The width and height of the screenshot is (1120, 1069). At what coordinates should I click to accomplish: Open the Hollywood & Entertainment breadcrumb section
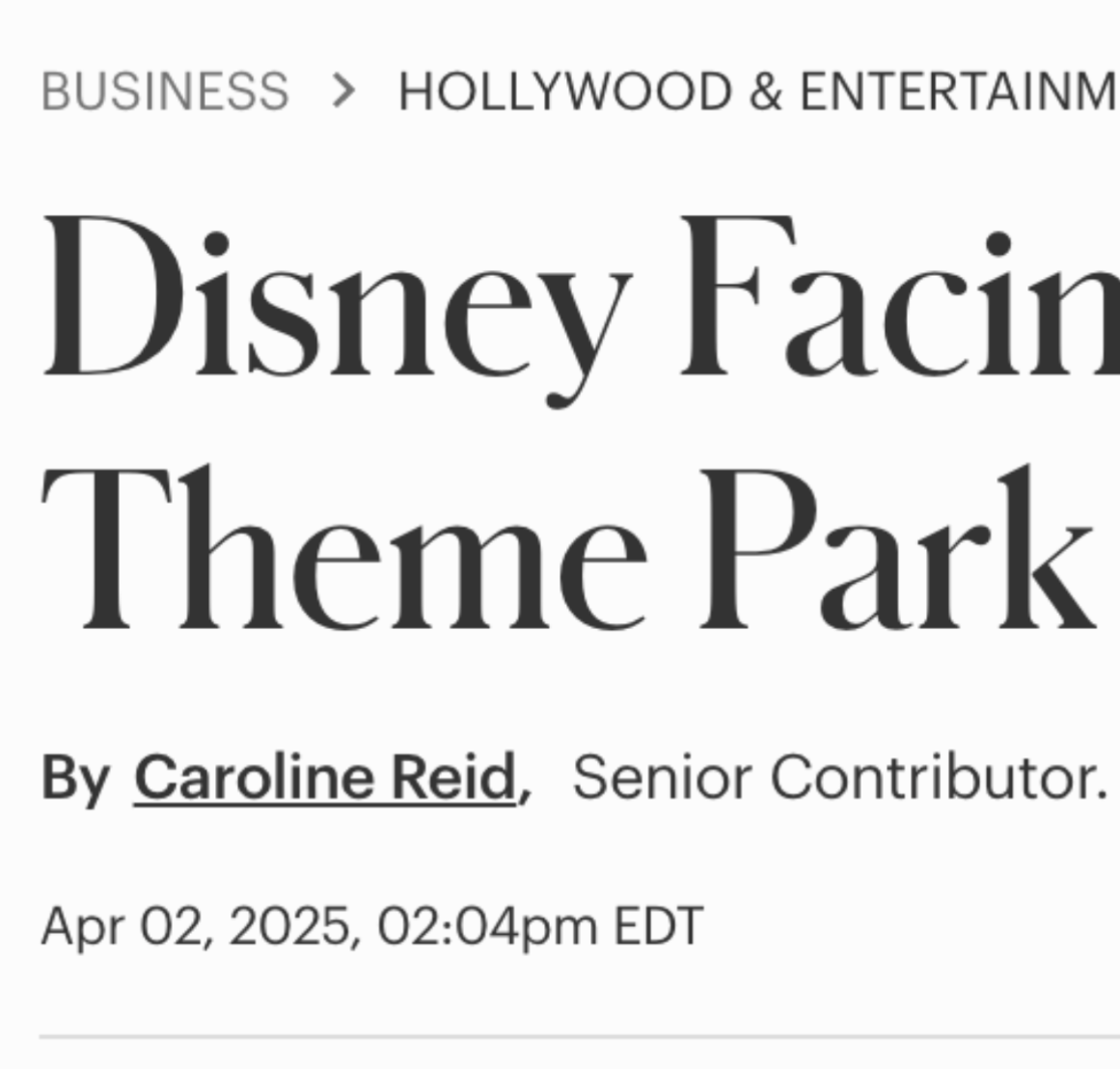(x=758, y=93)
